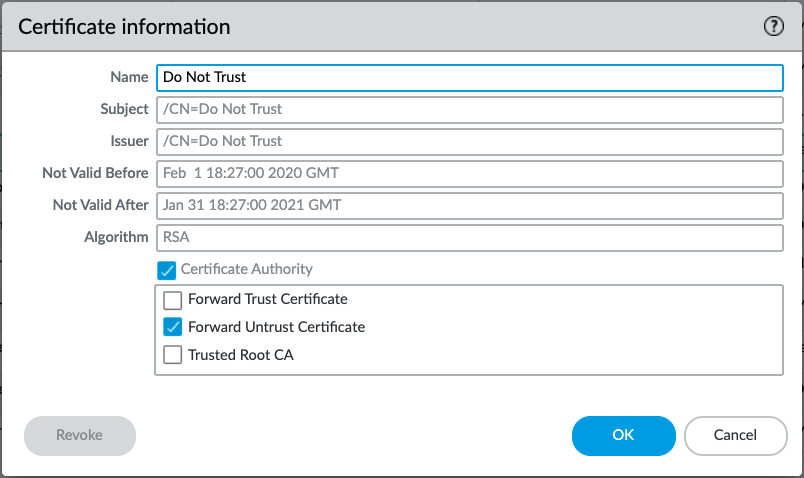The image size is (804, 478).
Task: Open the help question mark icon
Action: 774,27
